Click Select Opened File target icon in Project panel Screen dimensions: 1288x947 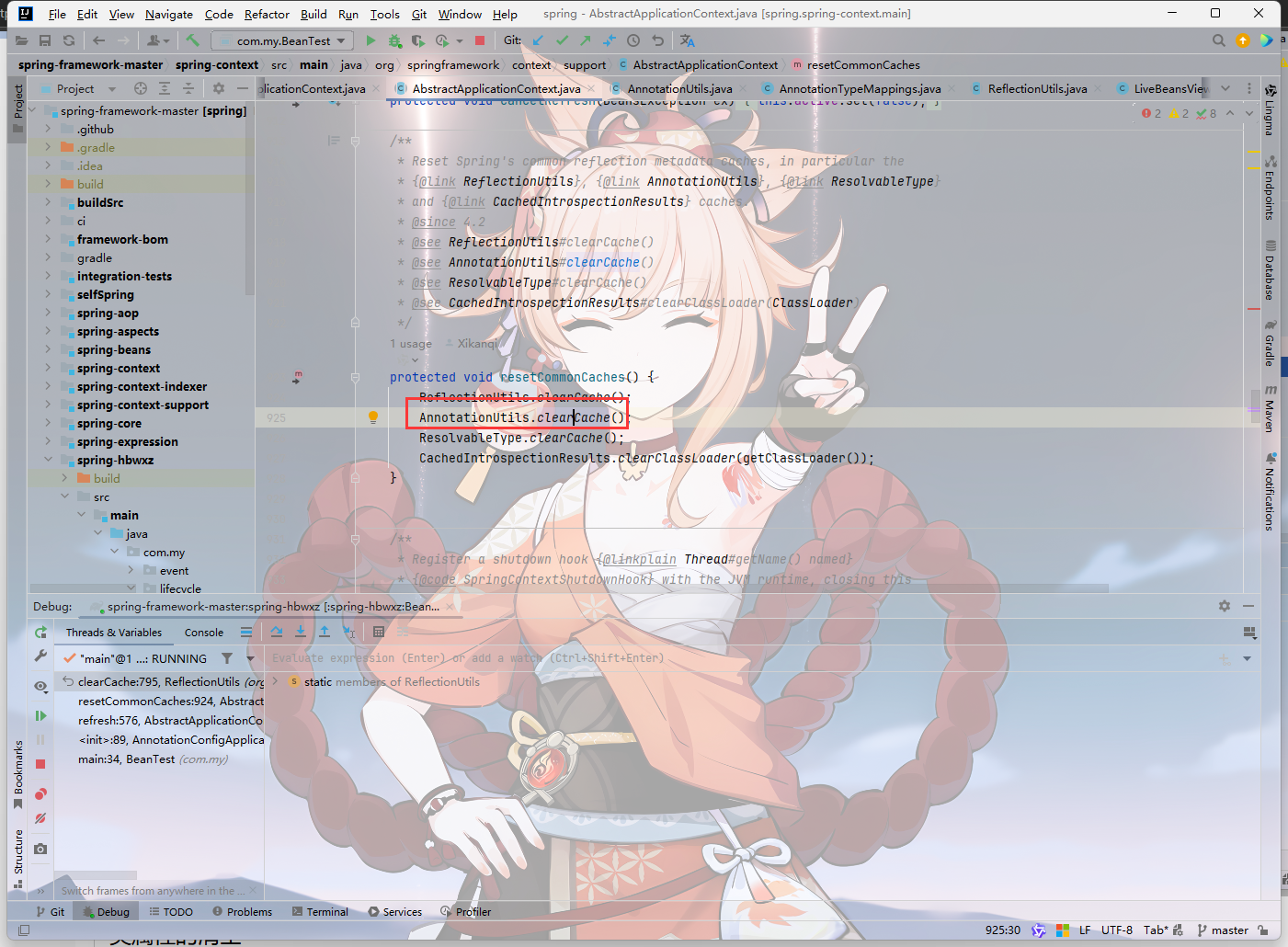141,88
